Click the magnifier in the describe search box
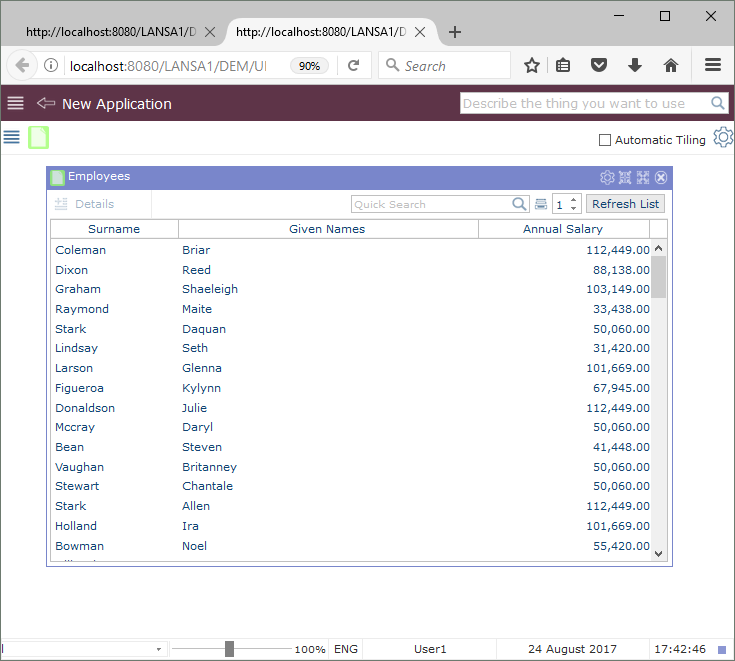Viewport: 735px width, 661px height. coord(718,103)
